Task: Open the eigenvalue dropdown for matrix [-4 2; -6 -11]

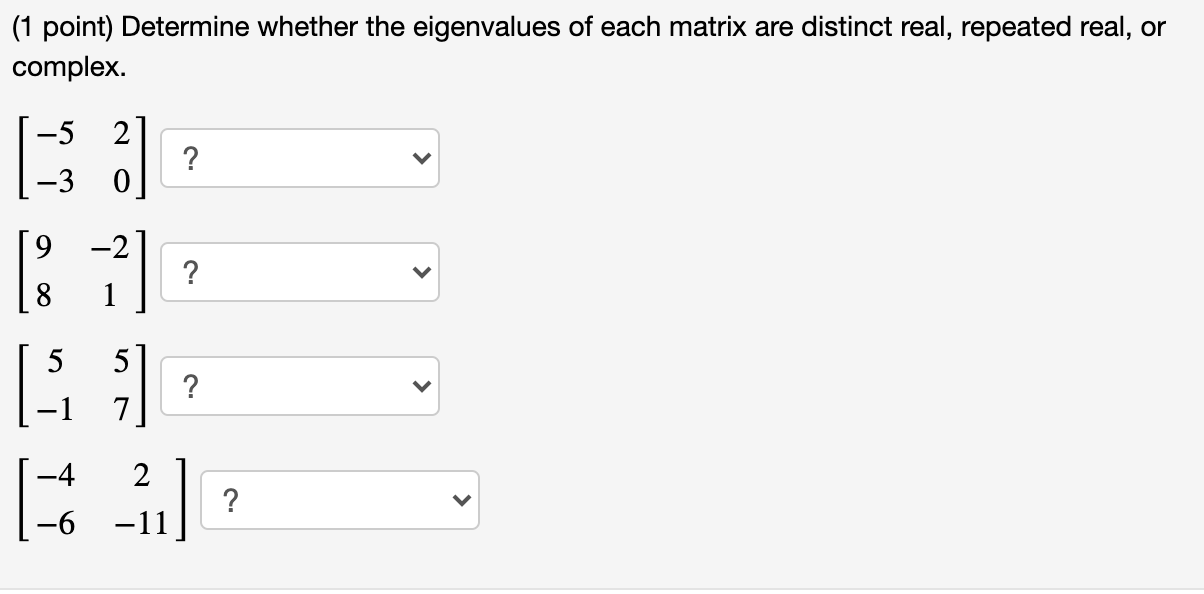Action: 340,499
